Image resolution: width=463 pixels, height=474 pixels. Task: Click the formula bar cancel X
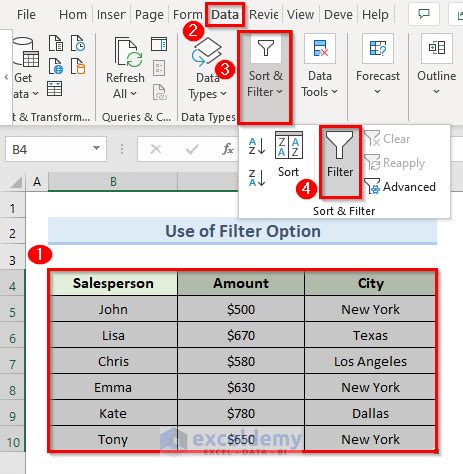point(156,149)
